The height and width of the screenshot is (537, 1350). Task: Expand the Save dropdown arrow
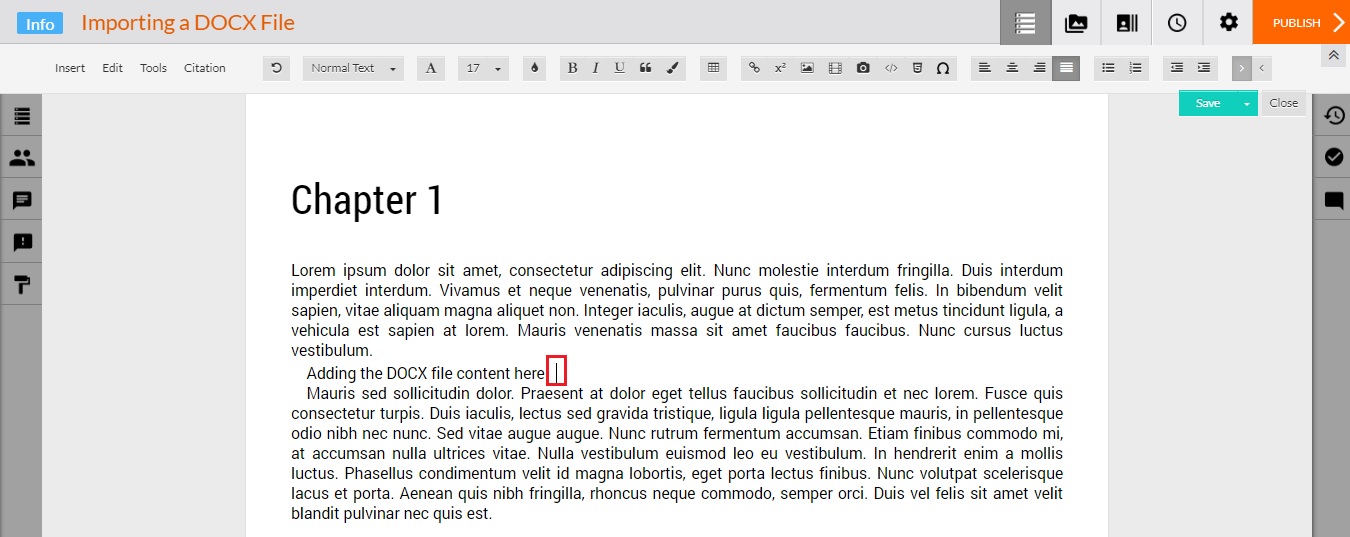[1247, 103]
